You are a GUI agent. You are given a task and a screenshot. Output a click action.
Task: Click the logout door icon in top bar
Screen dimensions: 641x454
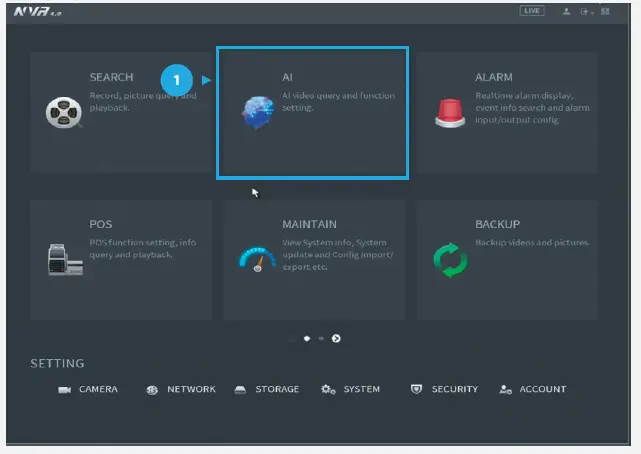point(584,11)
